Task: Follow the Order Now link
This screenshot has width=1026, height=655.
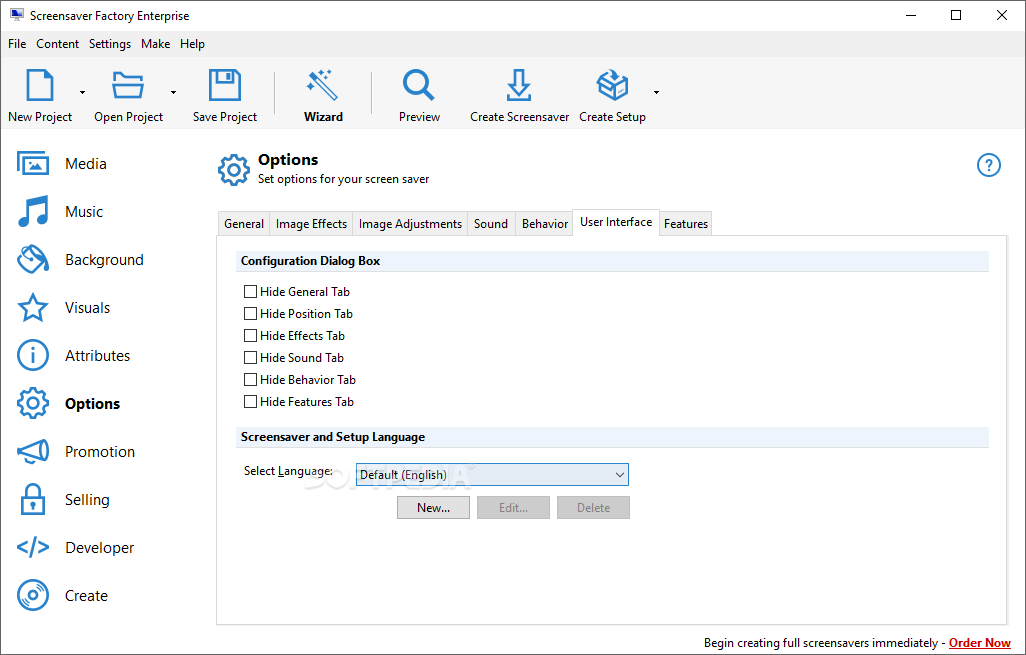Action: [980, 643]
